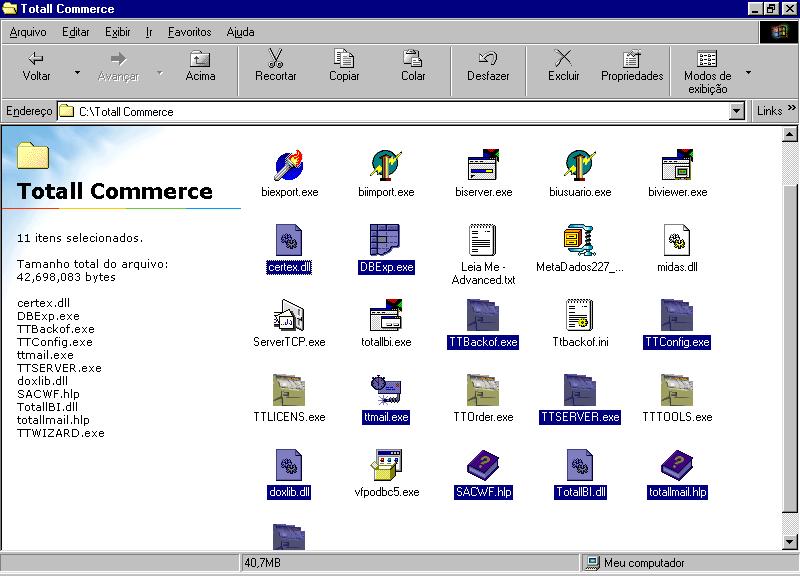Click the vfpodbc5.exe installer icon
This screenshot has width=800, height=576.
click(386, 465)
